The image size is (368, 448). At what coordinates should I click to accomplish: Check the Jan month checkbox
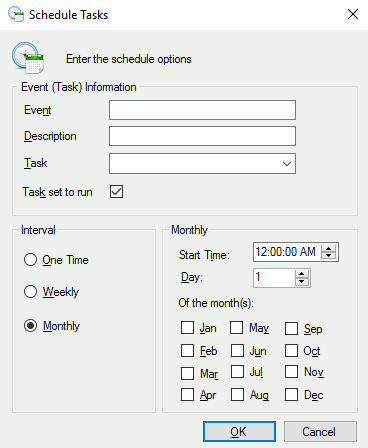(187, 328)
